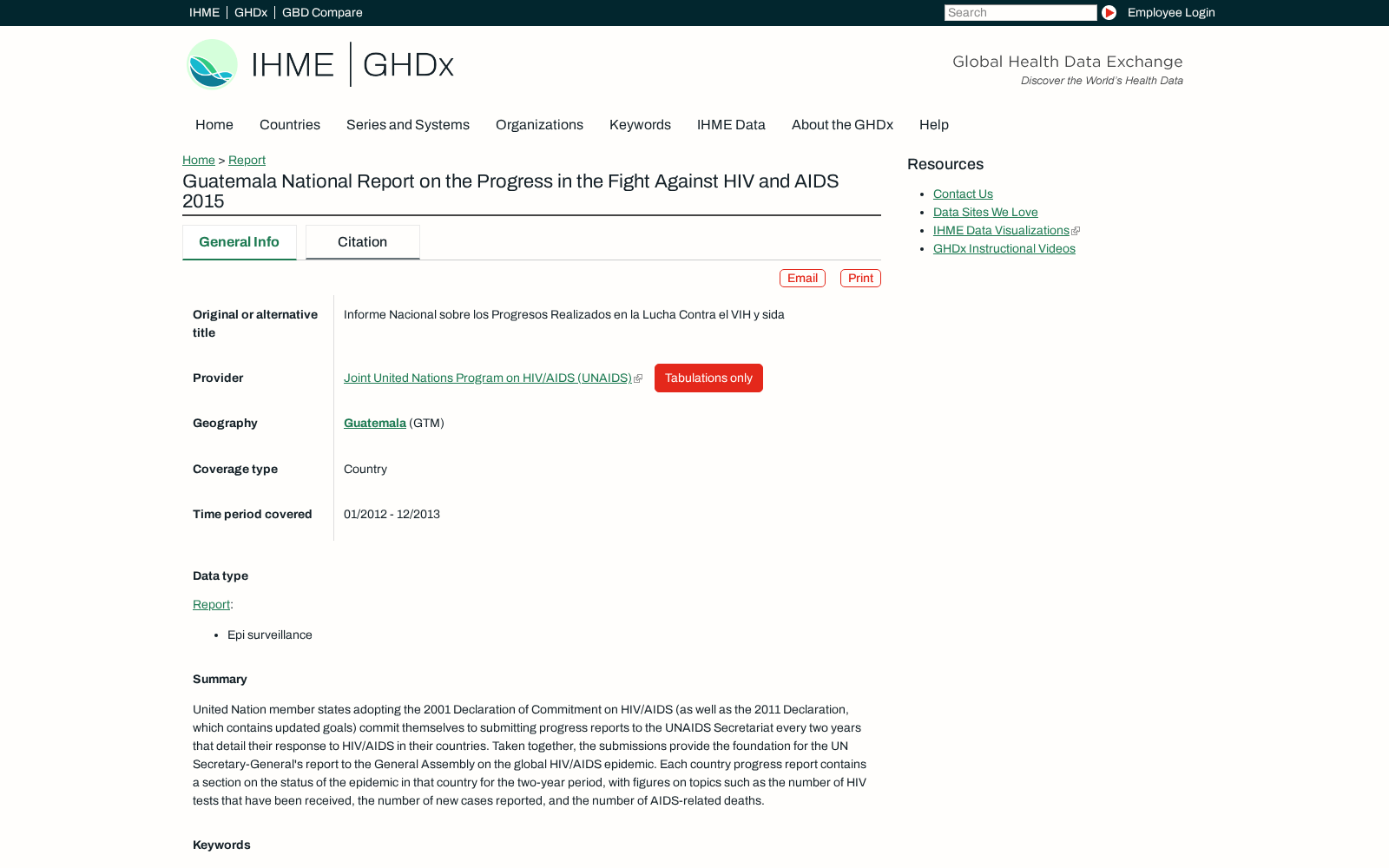Open the Countries menu
Screen dimensions: 1389x868
point(290,125)
